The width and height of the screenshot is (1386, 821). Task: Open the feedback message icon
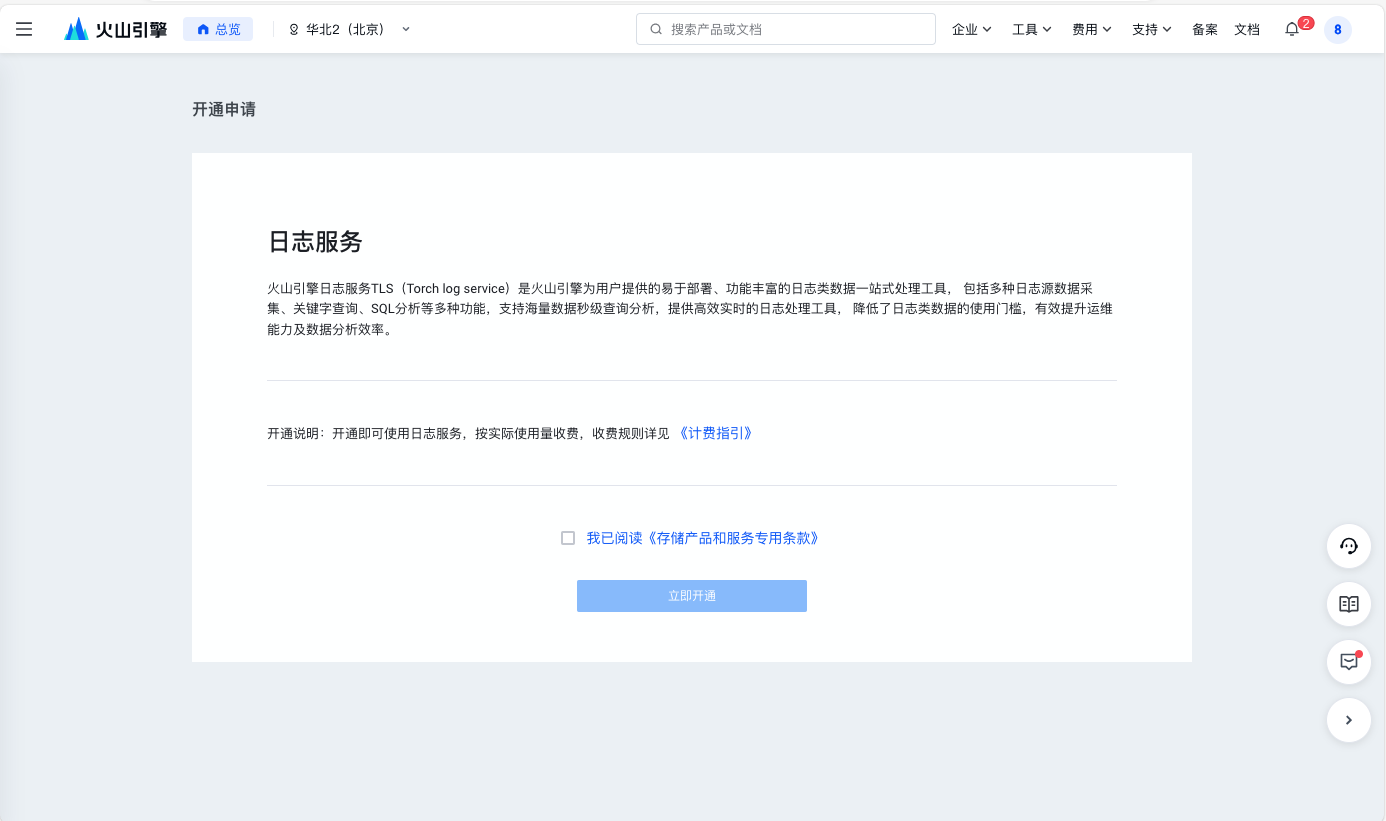1348,662
